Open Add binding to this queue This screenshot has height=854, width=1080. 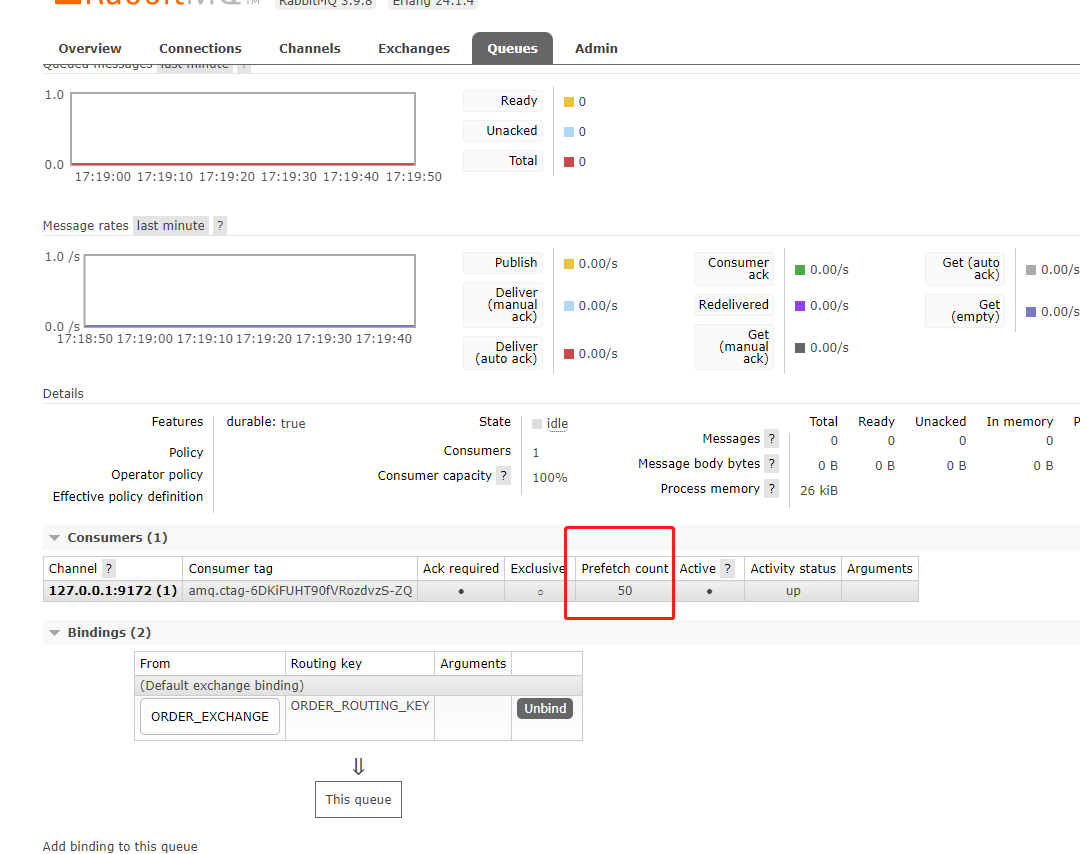pos(120,846)
